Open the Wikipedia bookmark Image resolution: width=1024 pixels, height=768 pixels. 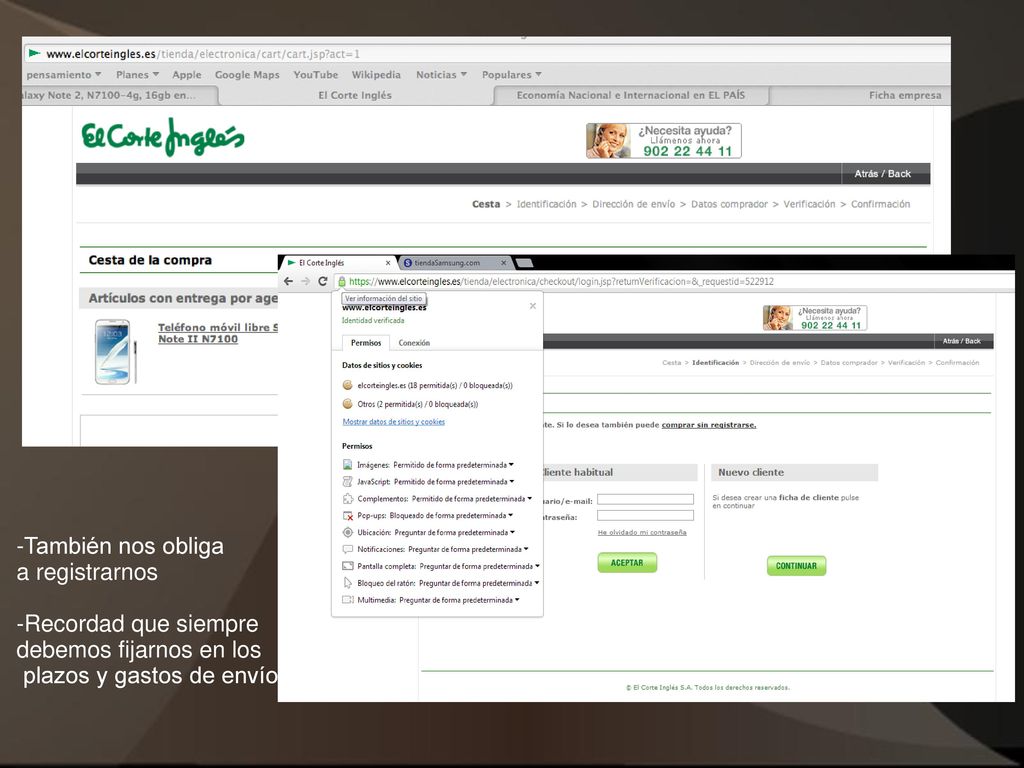click(x=376, y=74)
